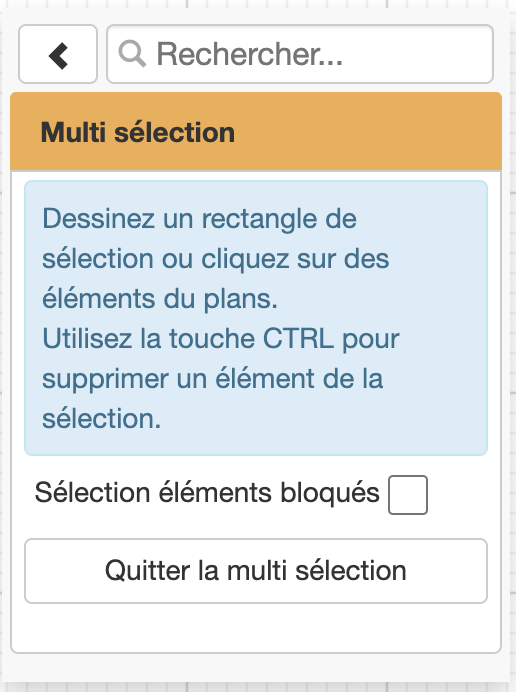Click the empty white area below Quitter button
This screenshot has width=516, height=692.
click(256, 628)
